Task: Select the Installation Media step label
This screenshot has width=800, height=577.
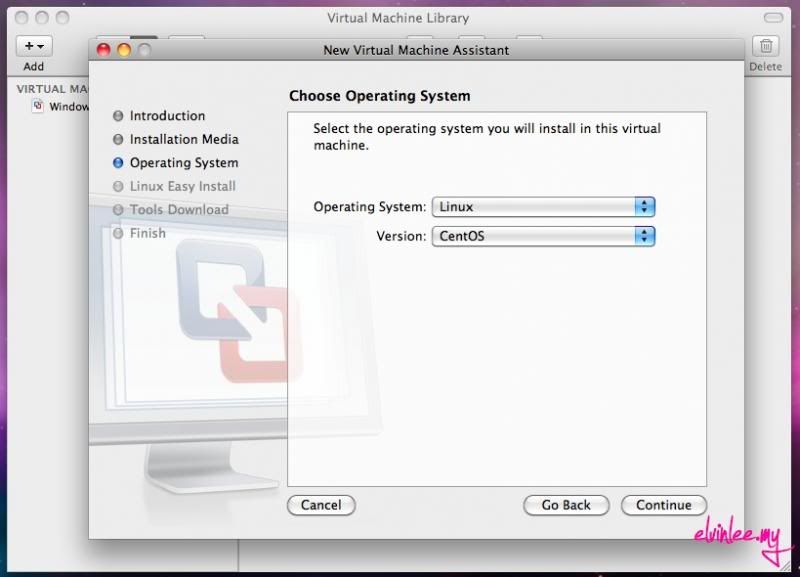Action: click(184, 139)
